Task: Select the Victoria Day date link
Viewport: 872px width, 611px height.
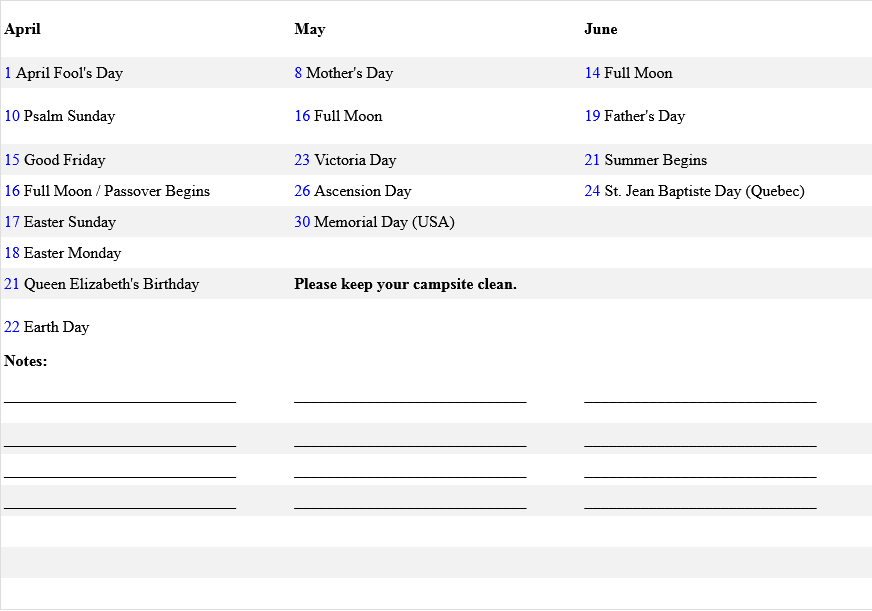Action: 302,160
